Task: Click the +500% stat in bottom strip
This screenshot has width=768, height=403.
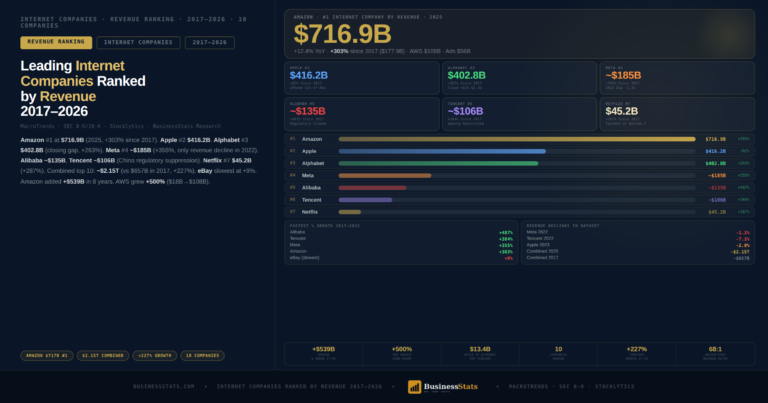Action: tap(402, 353)
